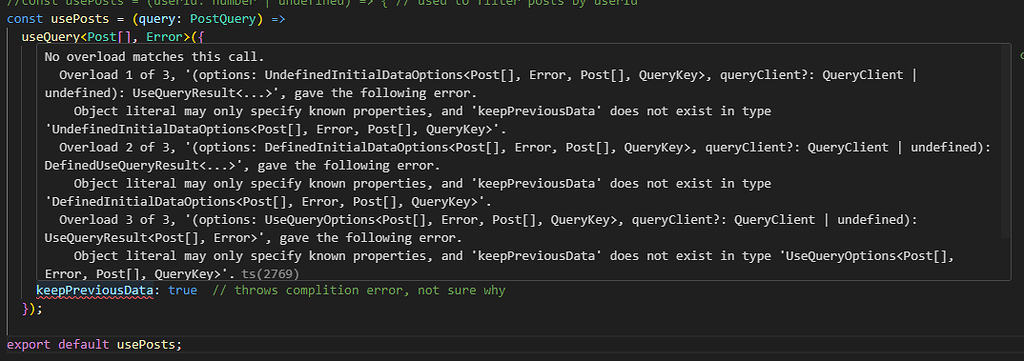Viewport: 1024px width, 361px height.
Task: Click the export keyword
Action: pyautogui.click(x=29, y=344)
